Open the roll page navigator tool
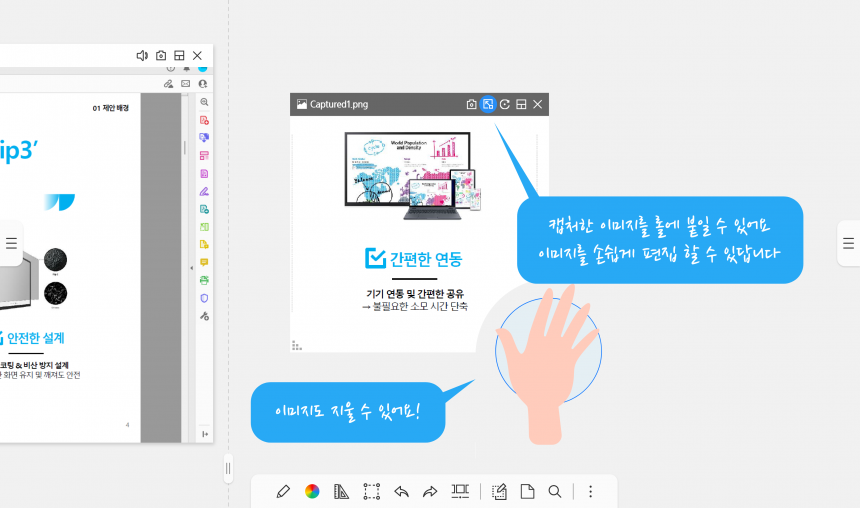 [x=460, y=491]
